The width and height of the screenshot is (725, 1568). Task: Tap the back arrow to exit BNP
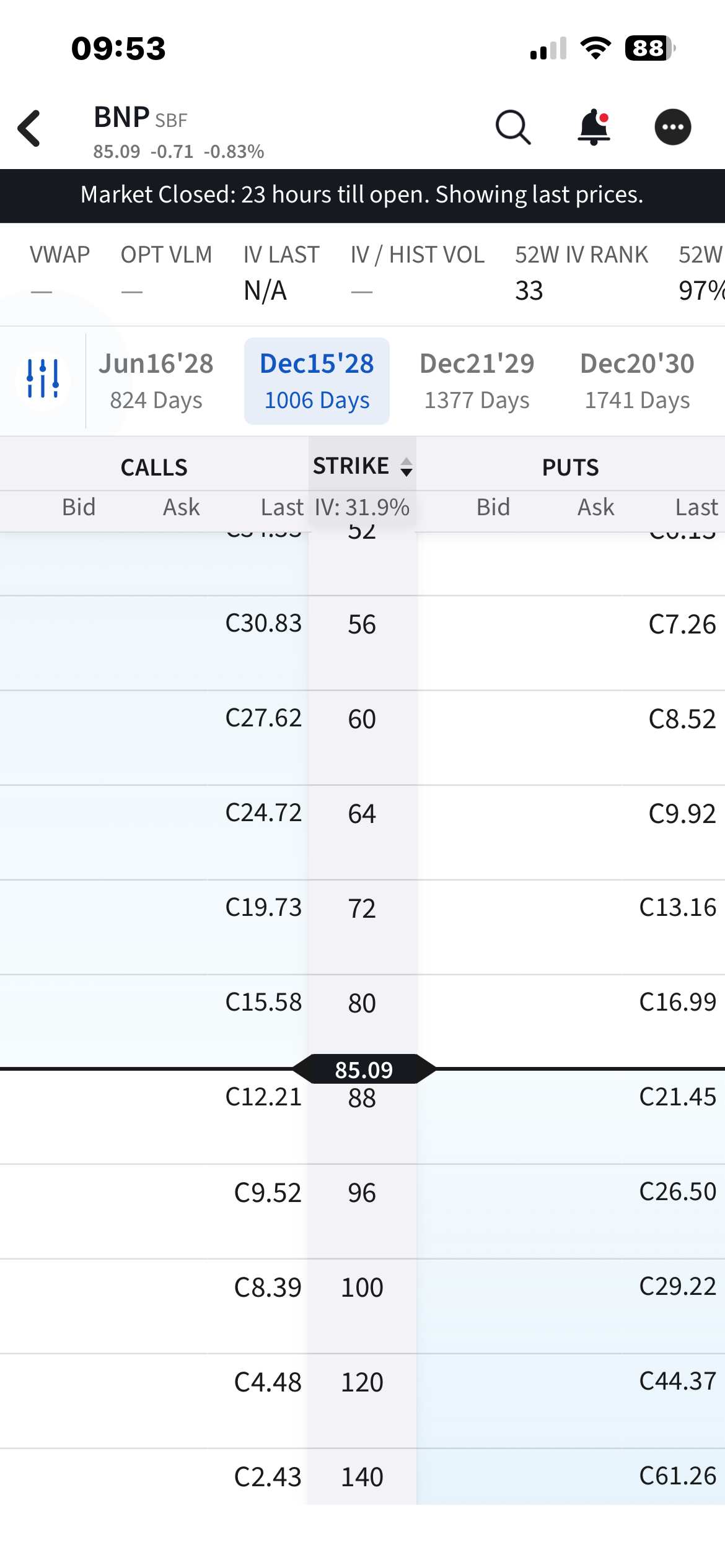(x=29, y=127)
